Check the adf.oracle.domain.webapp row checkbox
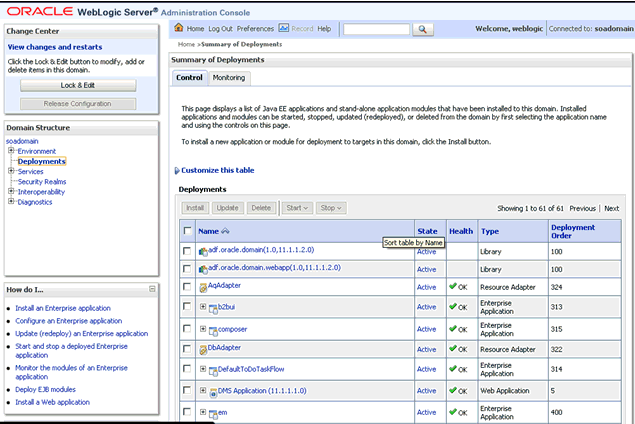The image size is (635, 424). tap(187, 268)
